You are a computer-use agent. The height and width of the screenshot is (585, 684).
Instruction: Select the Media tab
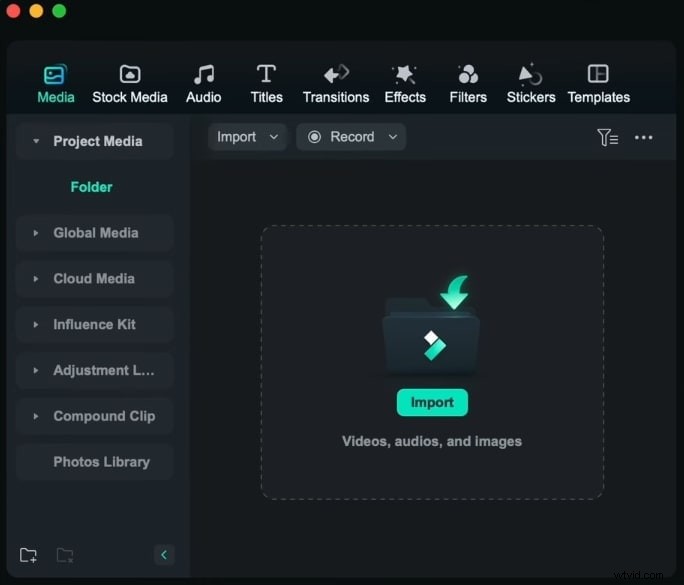(55, 84)
